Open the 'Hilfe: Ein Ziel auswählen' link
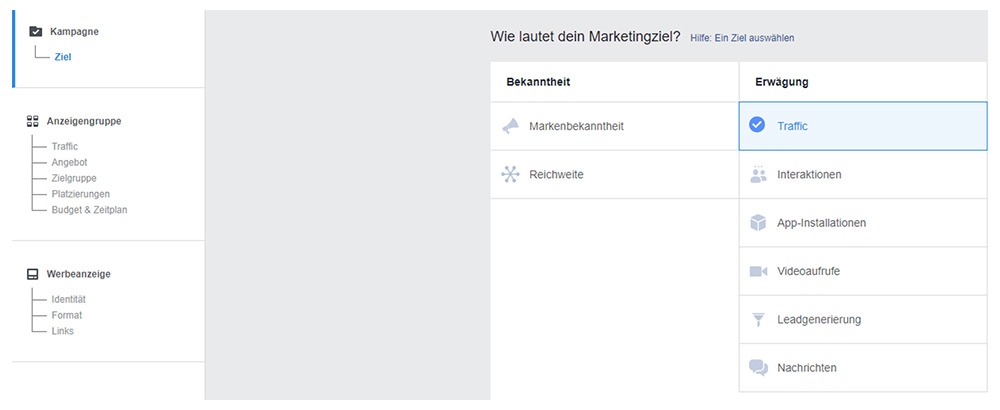Screen dimensions: 1000x410 tap(742, 38)
